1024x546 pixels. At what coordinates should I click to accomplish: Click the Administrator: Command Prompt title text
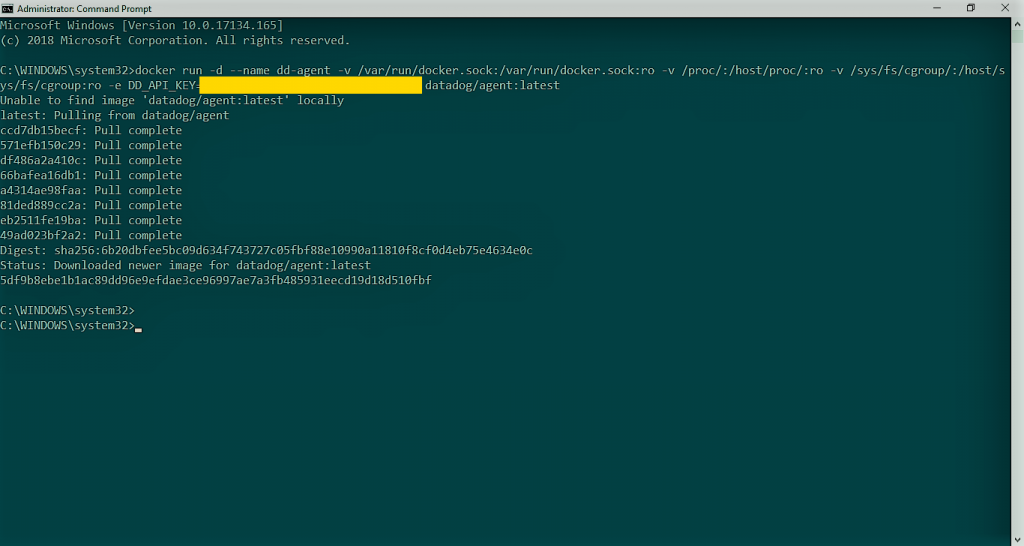point(84,8)
